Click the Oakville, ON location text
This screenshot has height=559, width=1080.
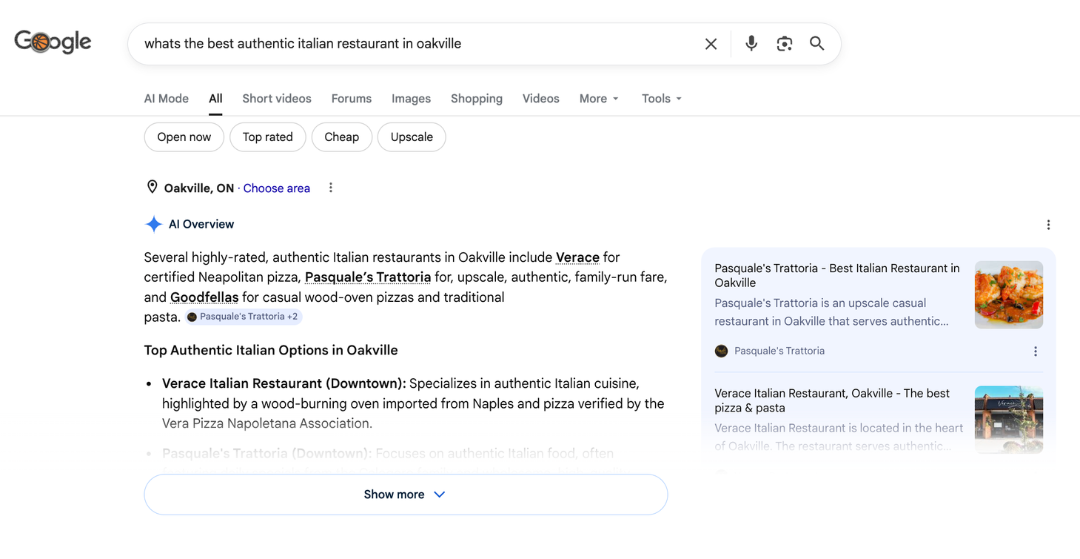pos(199,188)
